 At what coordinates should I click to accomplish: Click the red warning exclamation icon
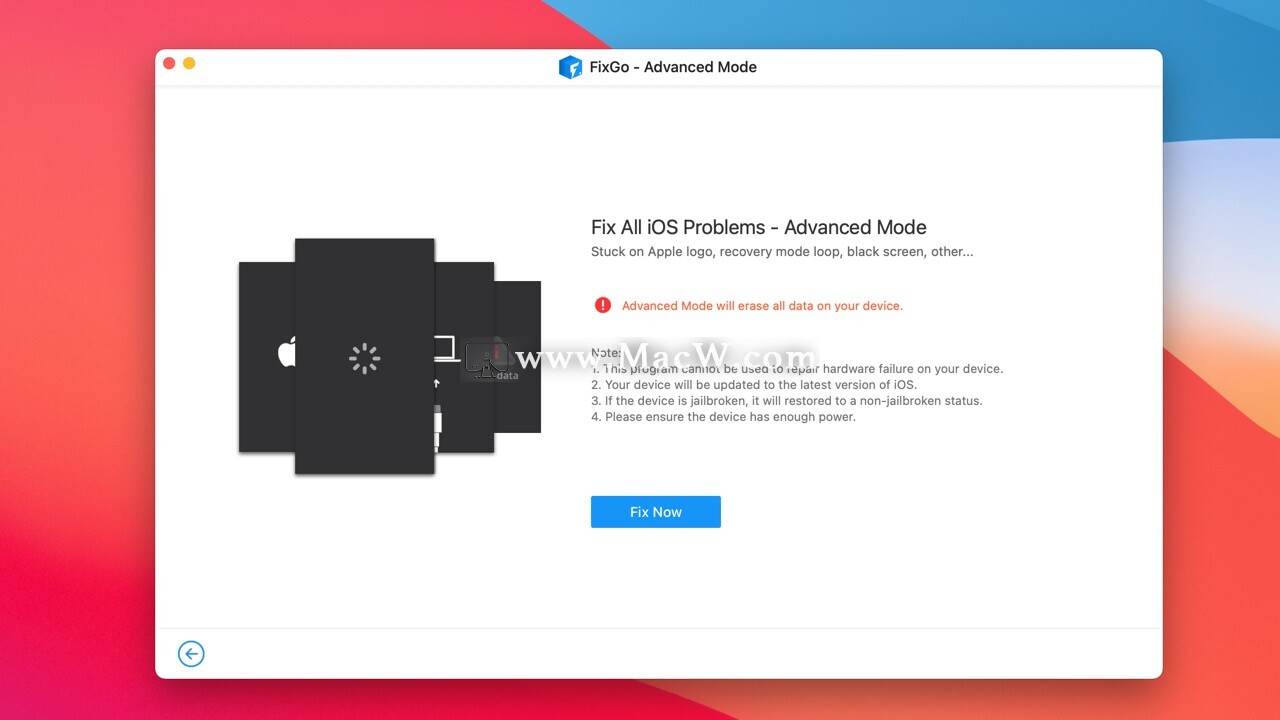602,305
